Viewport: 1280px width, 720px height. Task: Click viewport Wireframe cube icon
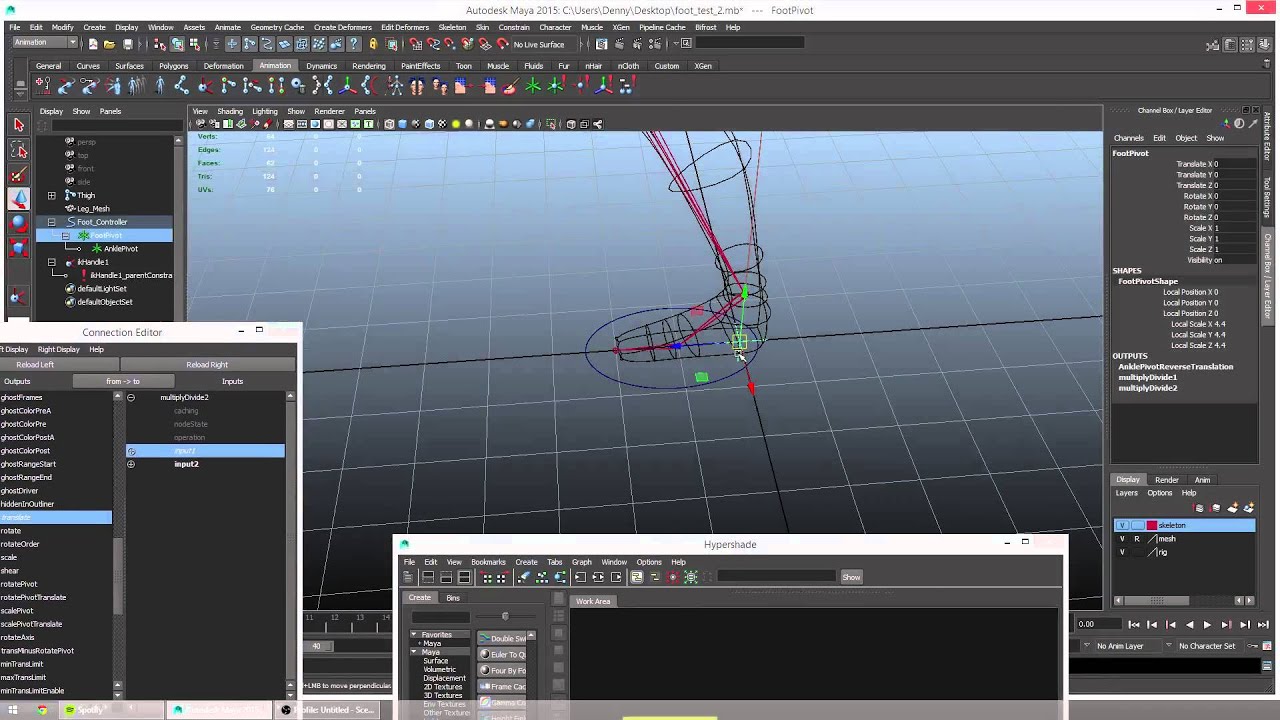pos(389,124)
